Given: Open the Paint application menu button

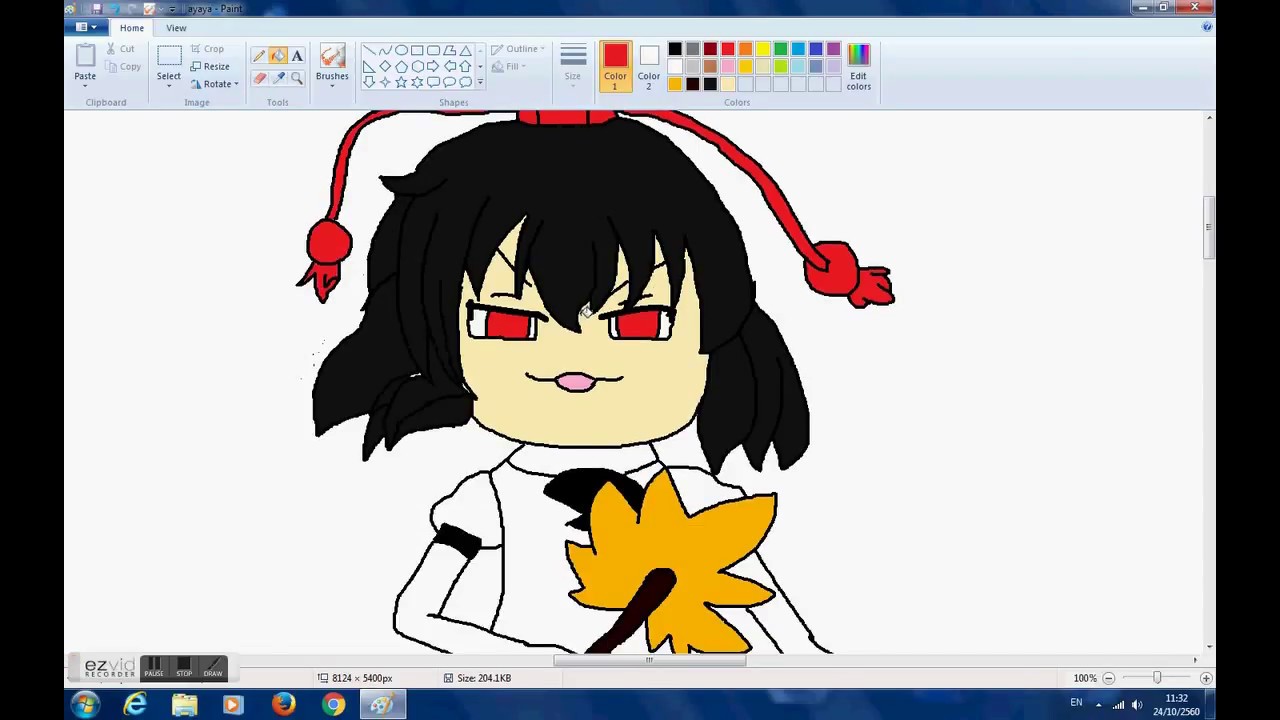Looking at the screenshot, I should pyautogui.click(x=85, y=27).
